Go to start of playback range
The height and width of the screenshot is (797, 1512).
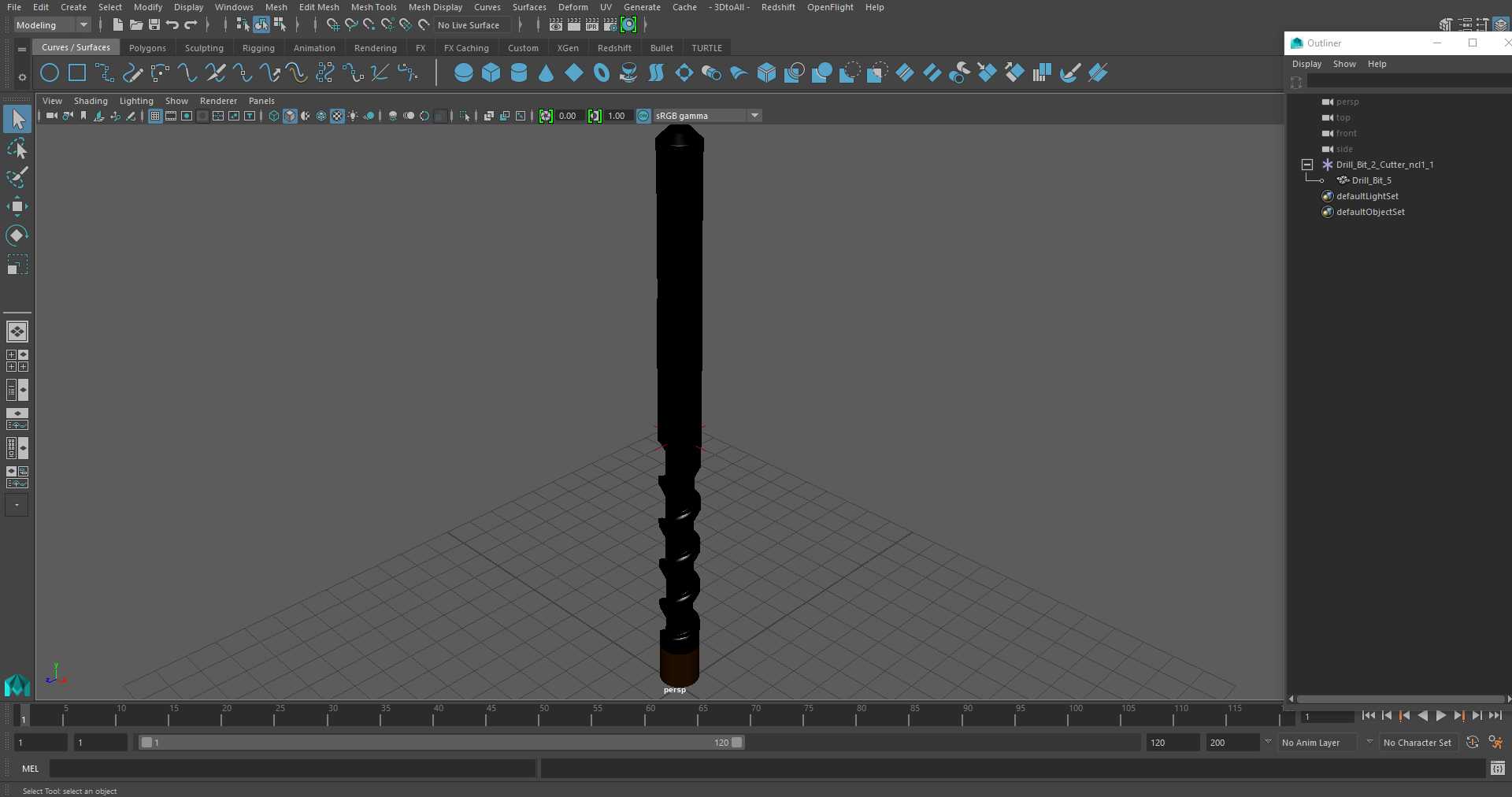click(x=1368, y=716)
